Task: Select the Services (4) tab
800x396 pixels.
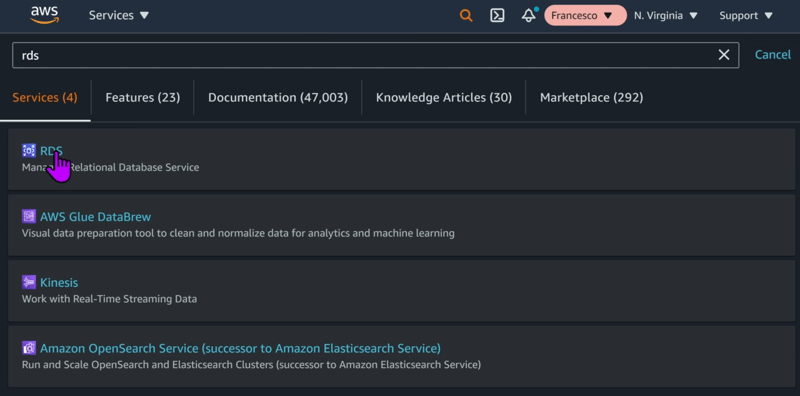Action: pos(45,97)
